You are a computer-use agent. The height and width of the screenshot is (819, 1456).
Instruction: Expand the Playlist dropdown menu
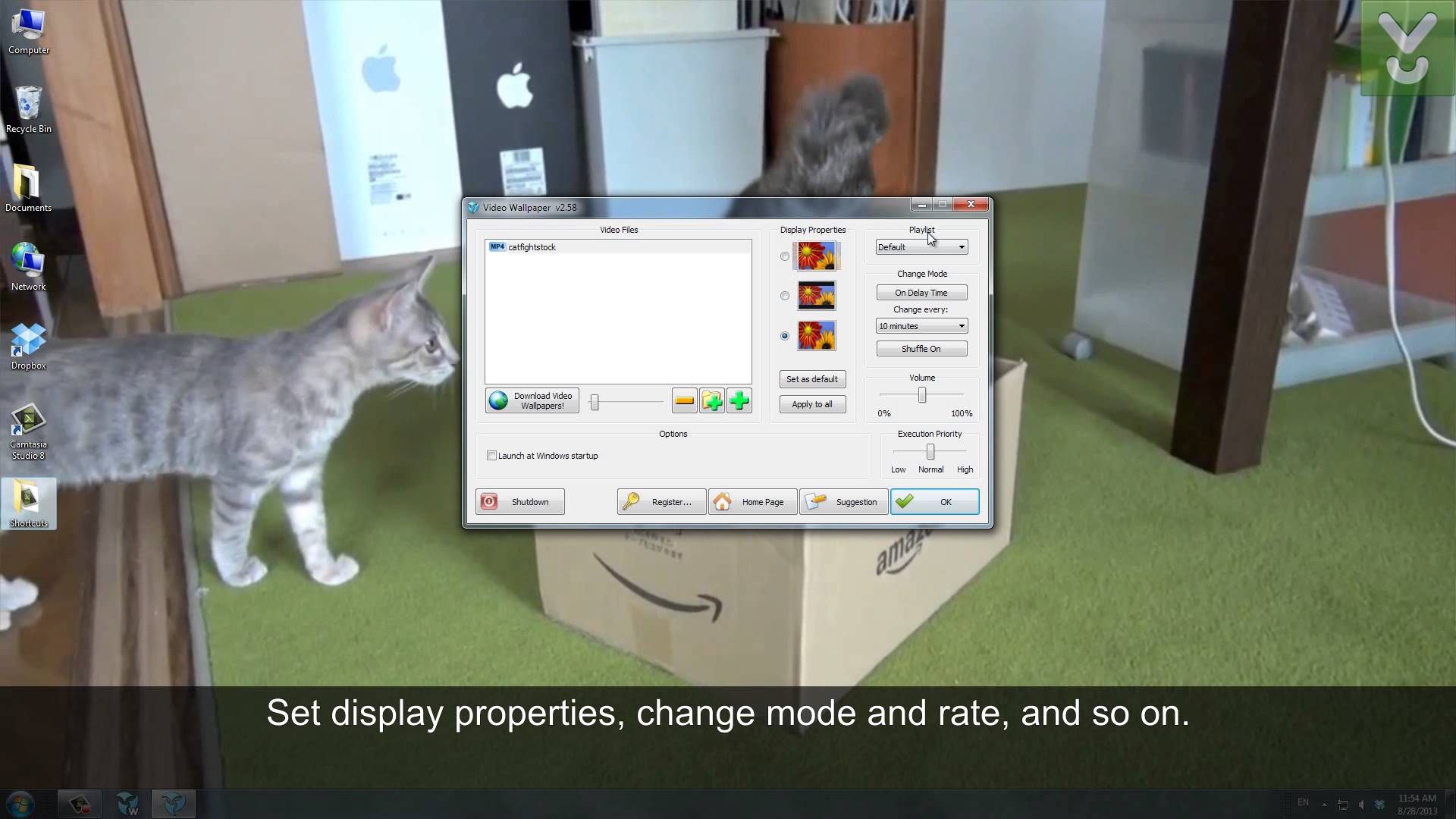pos(961,247)
